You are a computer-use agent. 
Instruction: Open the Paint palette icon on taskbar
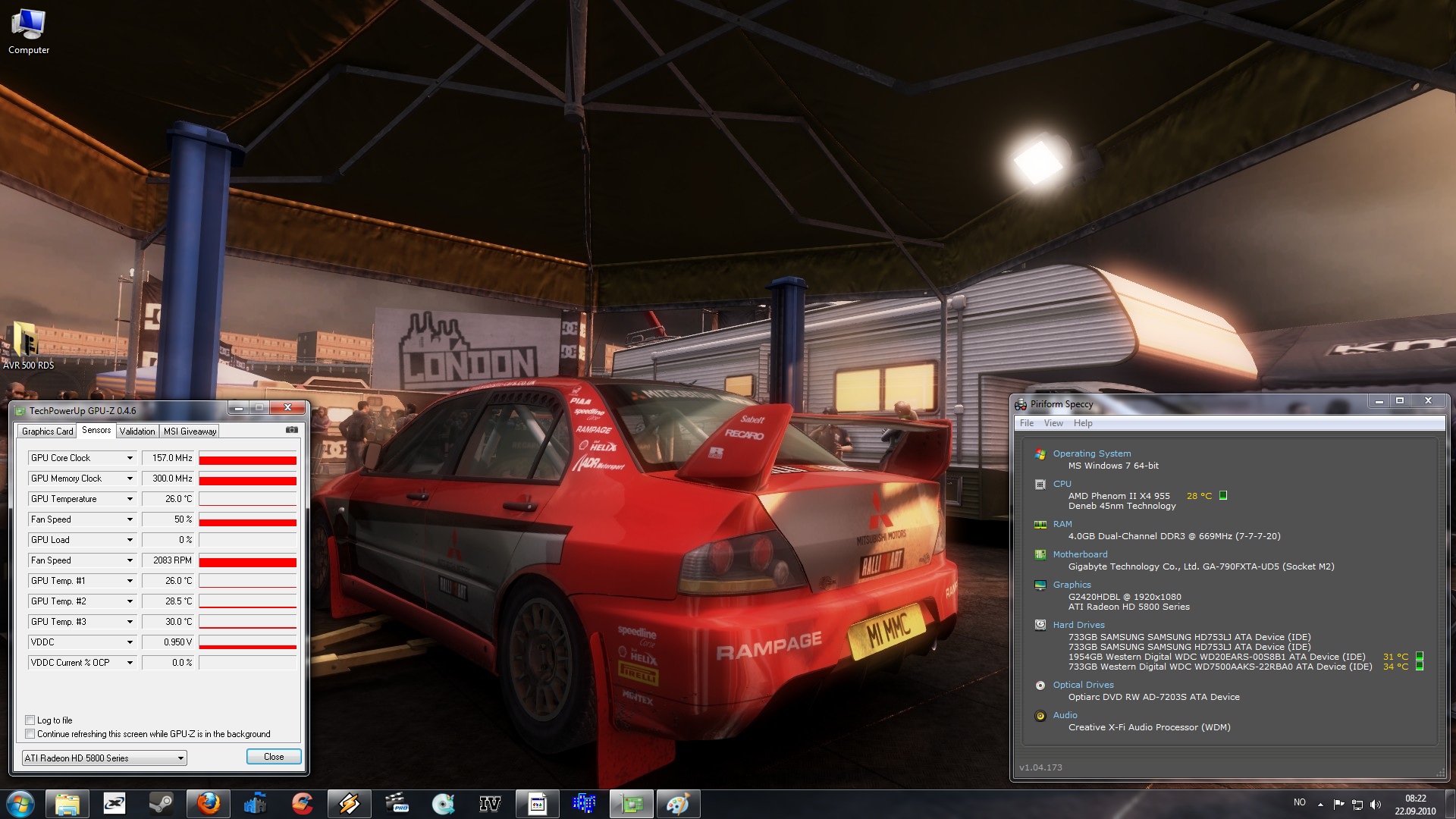click(677, 804)
